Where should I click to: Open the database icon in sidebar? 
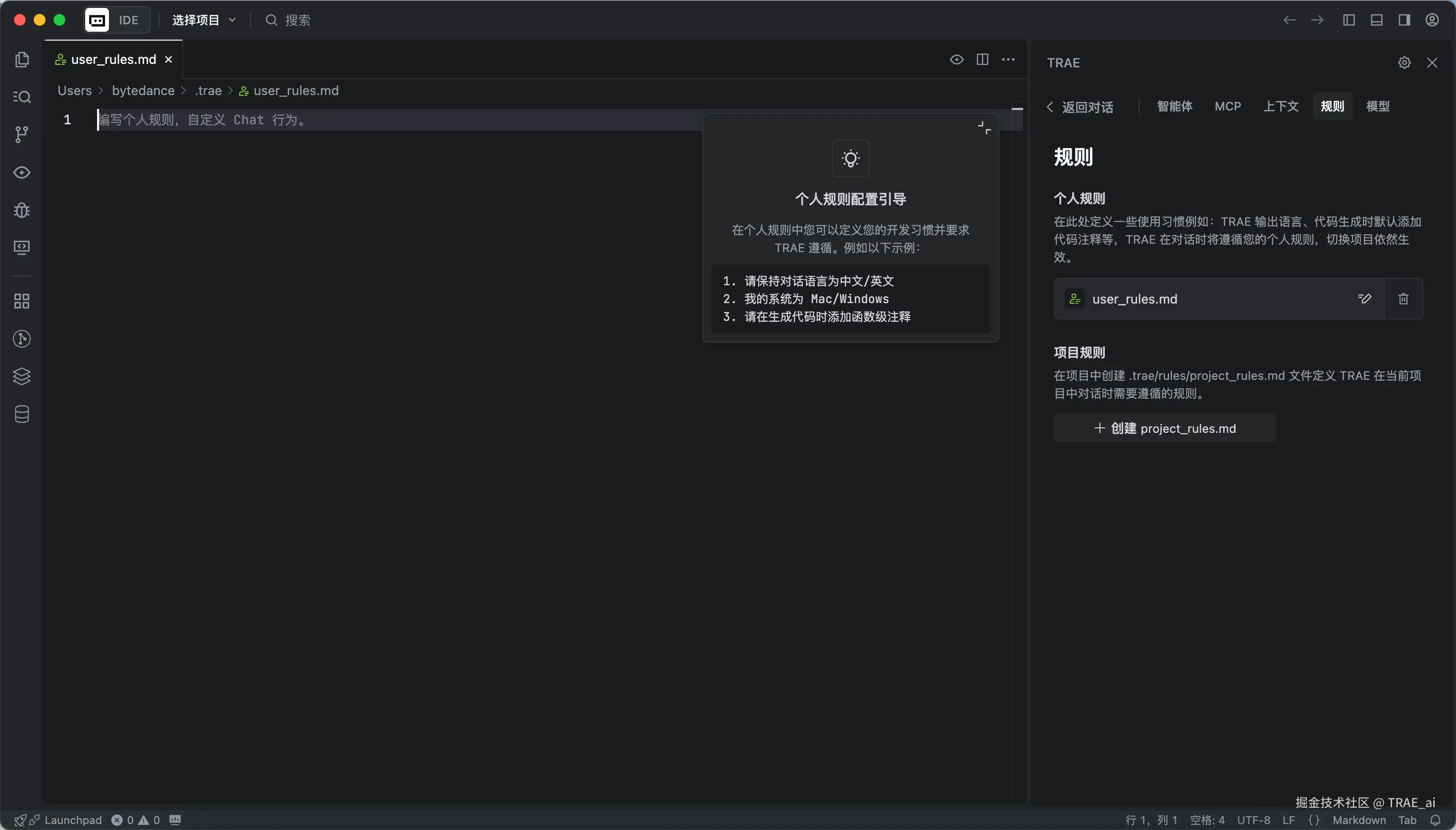[x=22, y=415]
